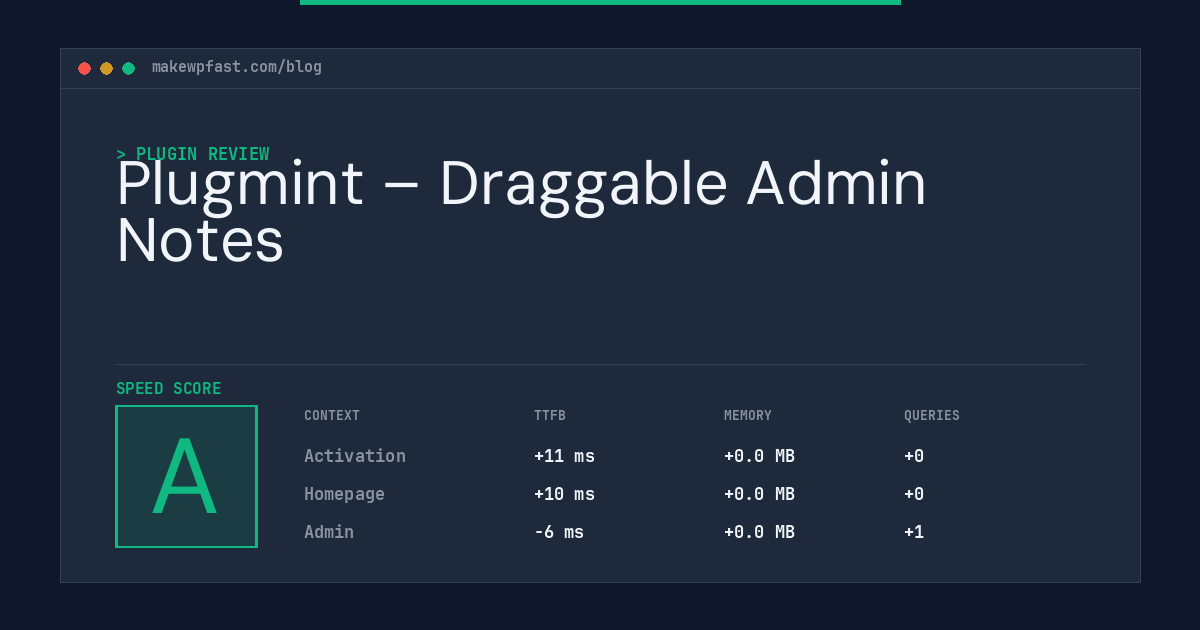Click the speed score 'A' grade box

186,476
